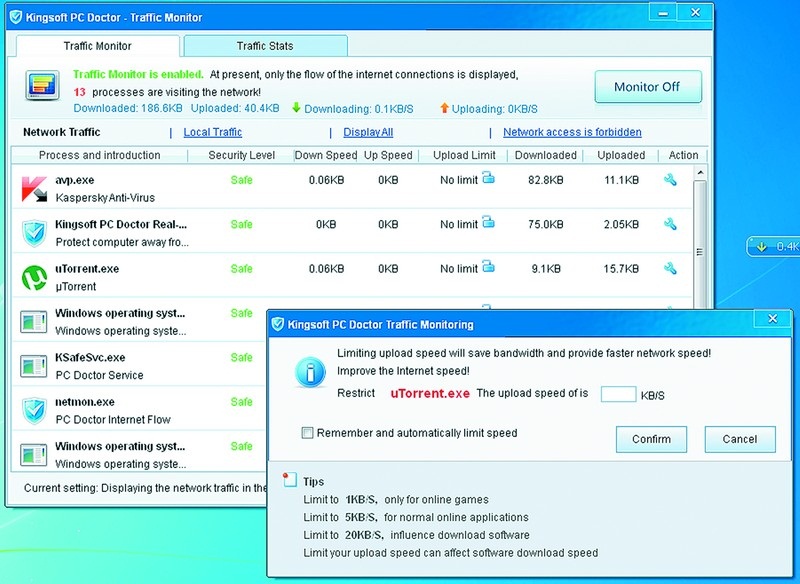Open action wrench for avp.exe row

tap(670, 180)
